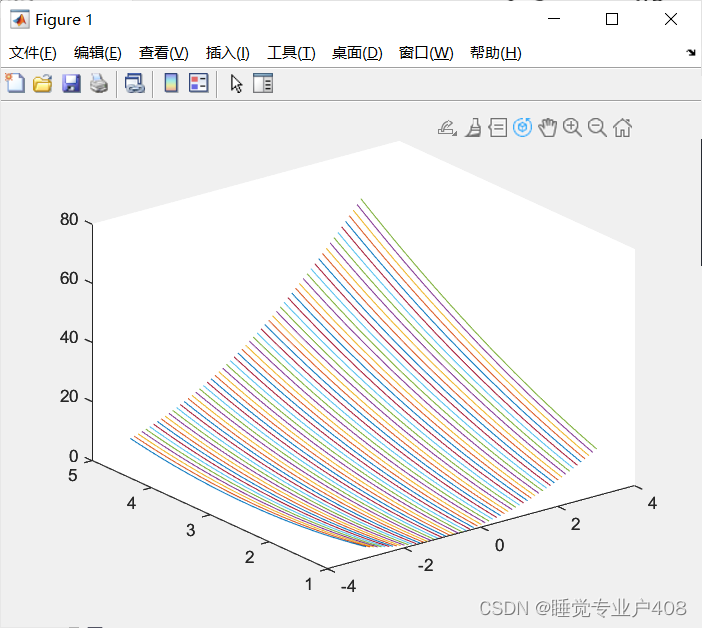
Task: Insert a legend via toolbar icon
Action: (199, 83)
